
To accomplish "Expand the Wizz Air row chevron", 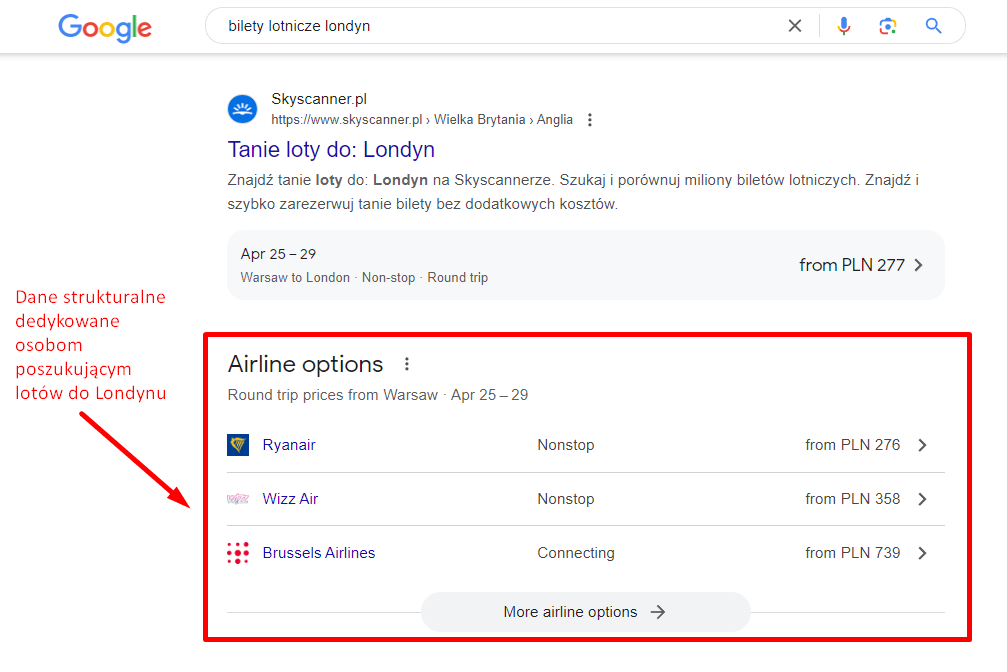I will tap(922, 499).
